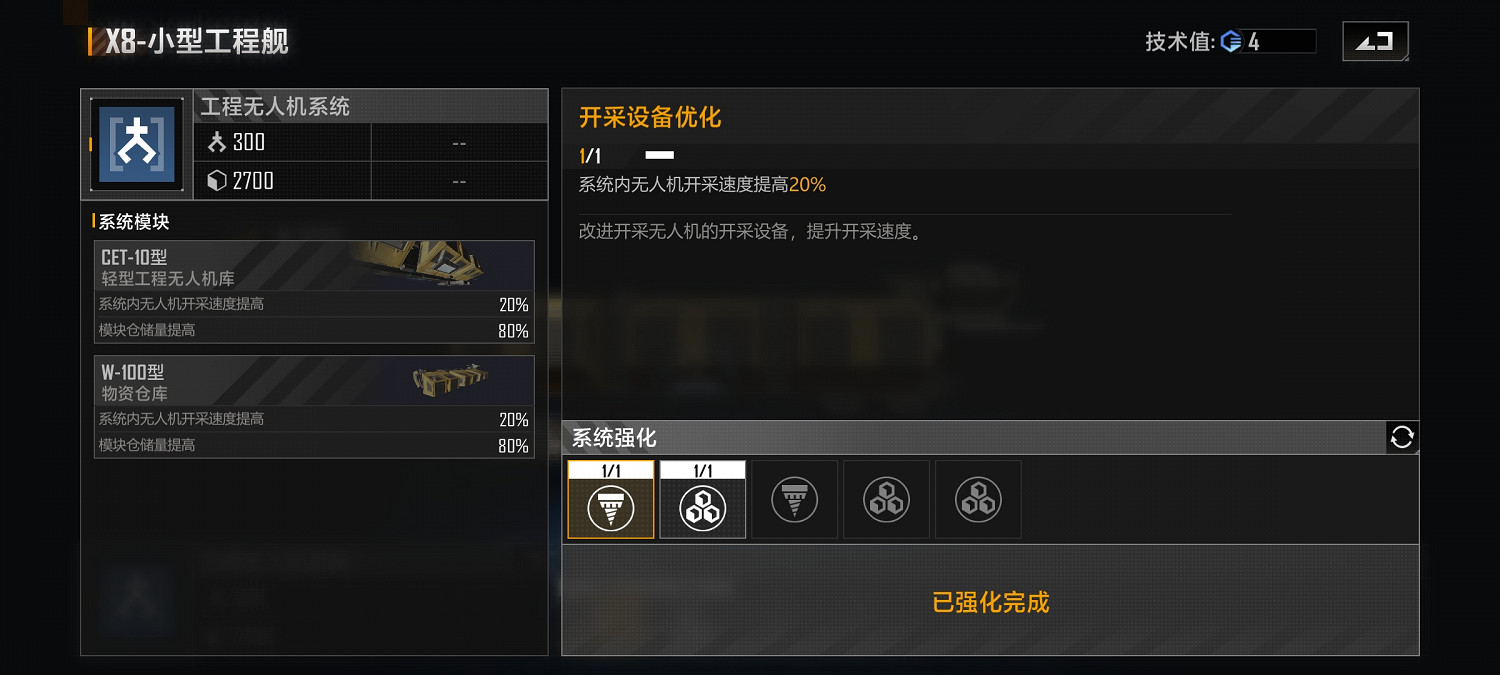
Task: Click the refresh icon beside 系统强化
Action: tap(1402, 437)
